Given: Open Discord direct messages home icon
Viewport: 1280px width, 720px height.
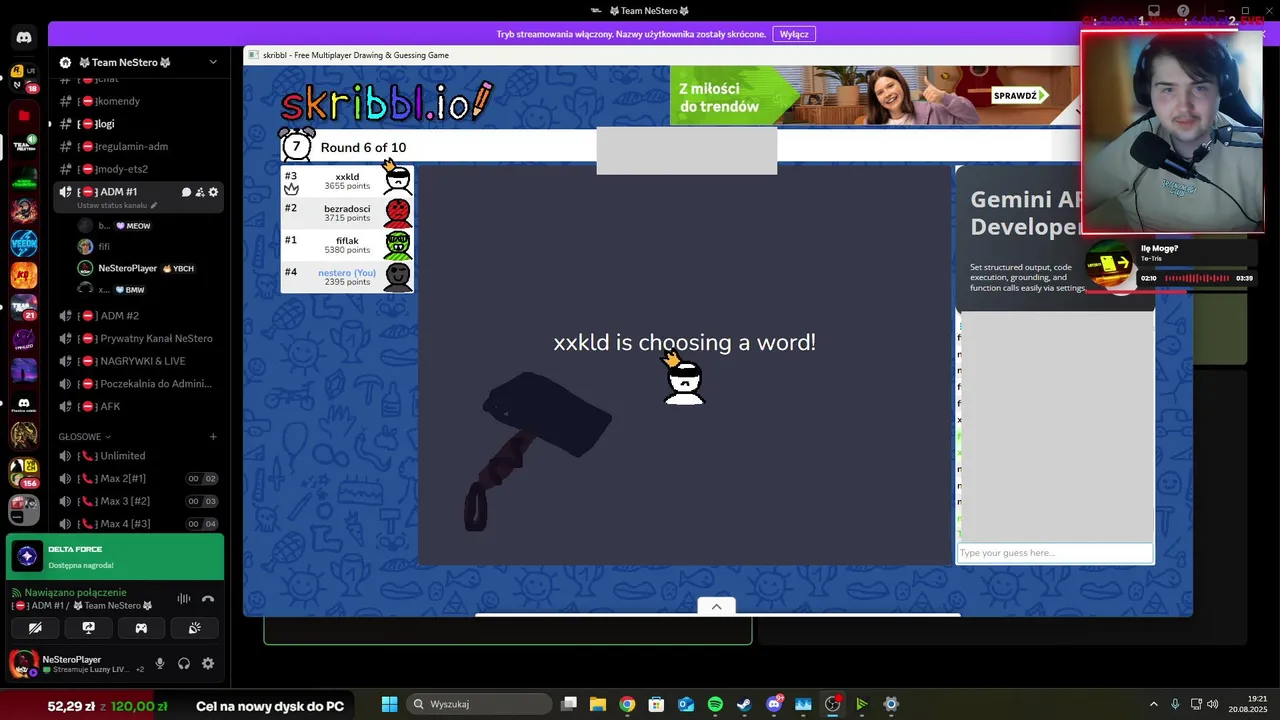Looking at the screenshot, I should [24, 38].
